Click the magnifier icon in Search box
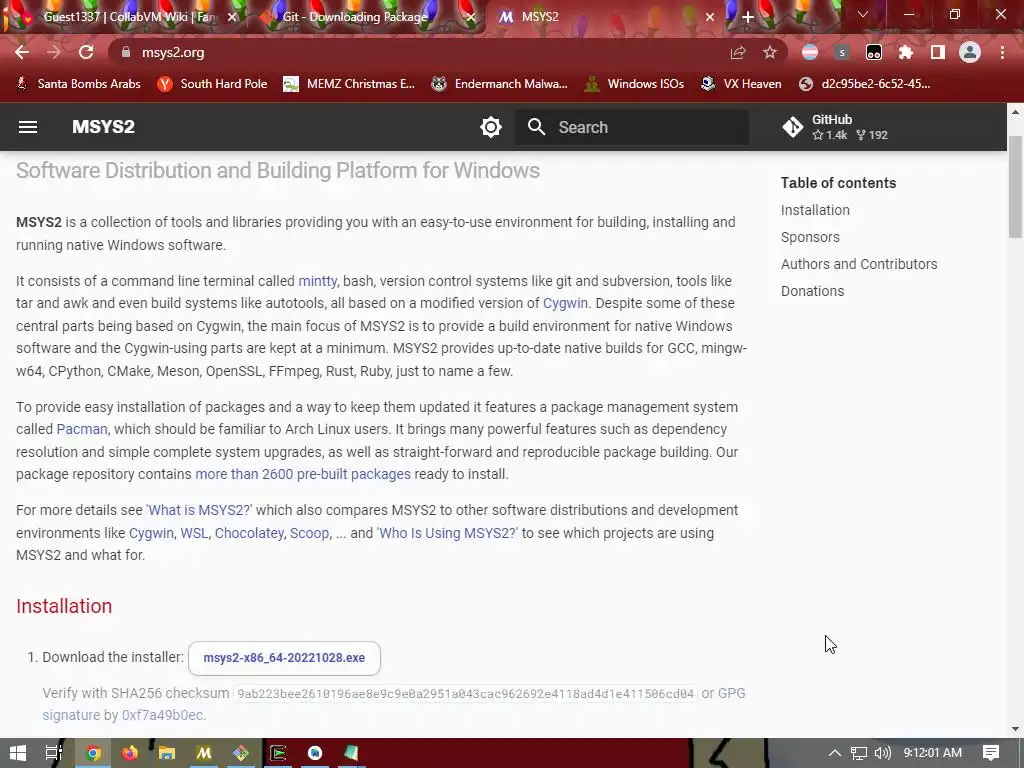Image resolution: width=1024 pixels, height=768 pixels. pyautogui.click(x=536, y=127)
